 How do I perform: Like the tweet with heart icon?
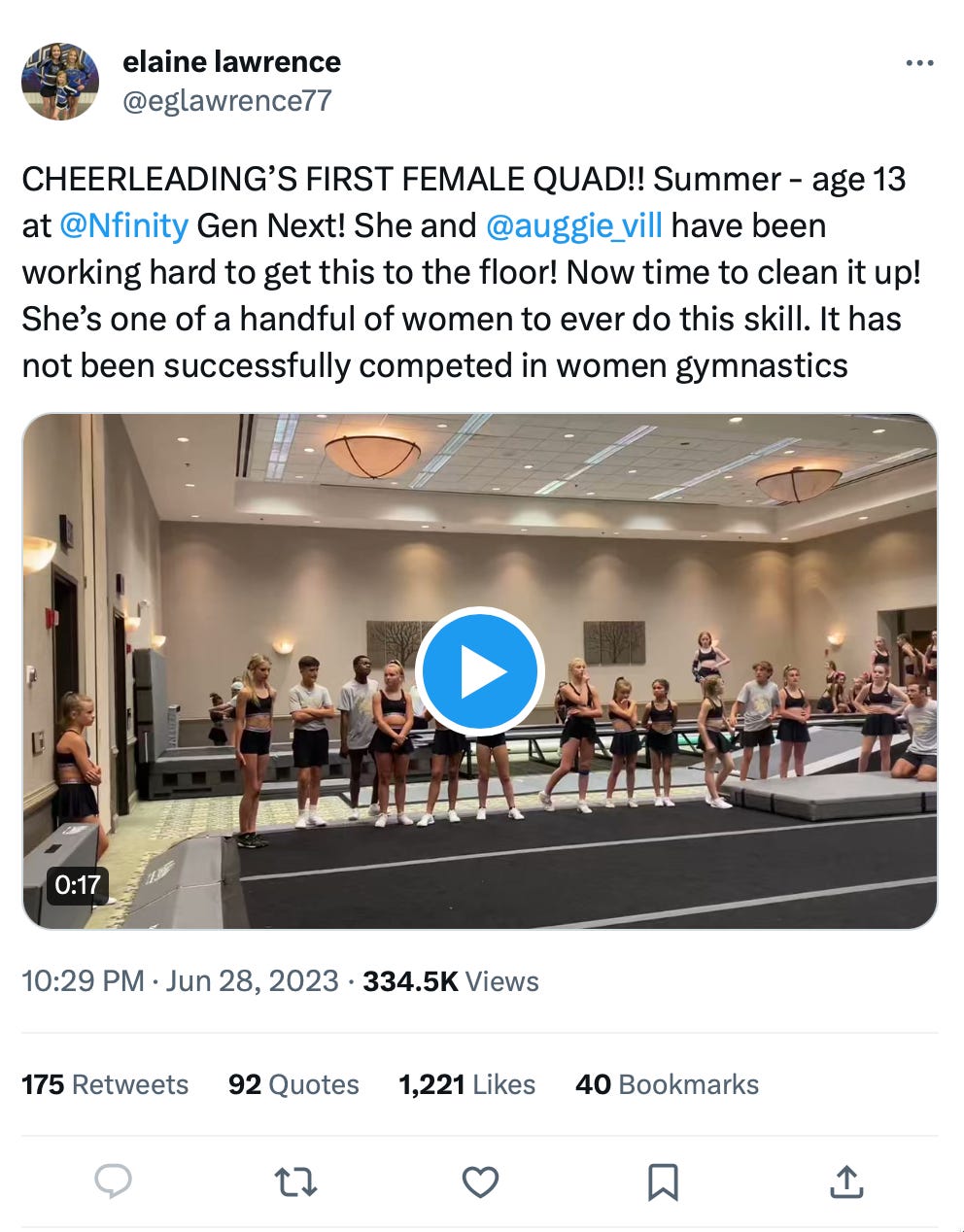click(480, 1181)
